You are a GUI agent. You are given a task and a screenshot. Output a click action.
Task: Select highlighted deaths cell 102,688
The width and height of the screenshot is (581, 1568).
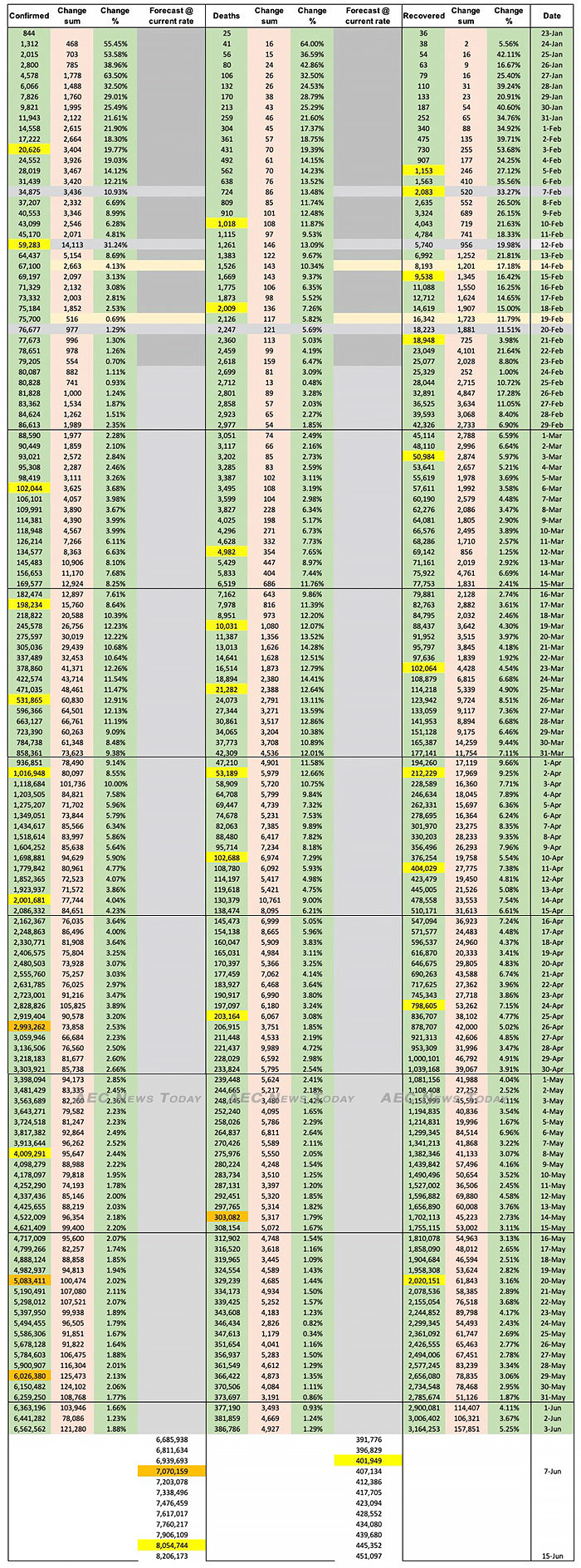227,858
